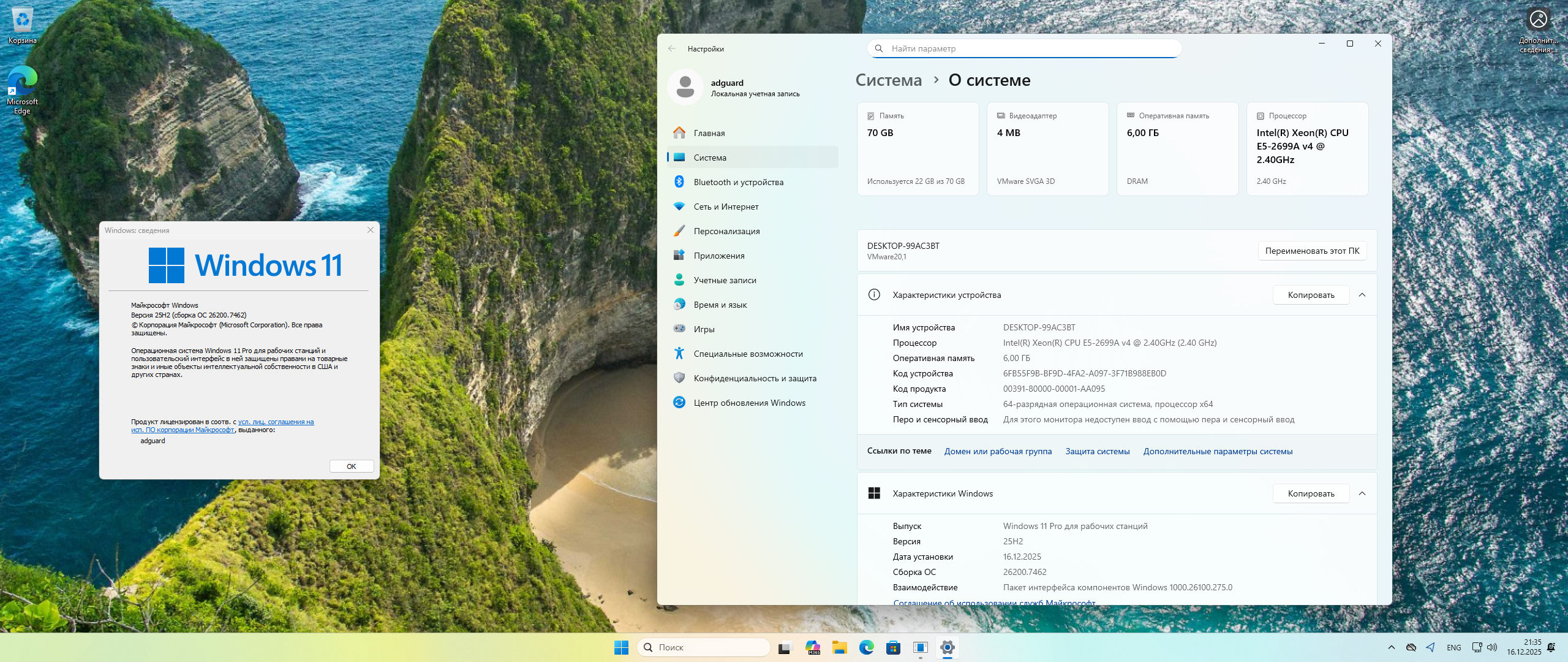Open Bluetooth и устройства settings icon
The width and height of the screenshot is (1568, 662).
[679, 181]
